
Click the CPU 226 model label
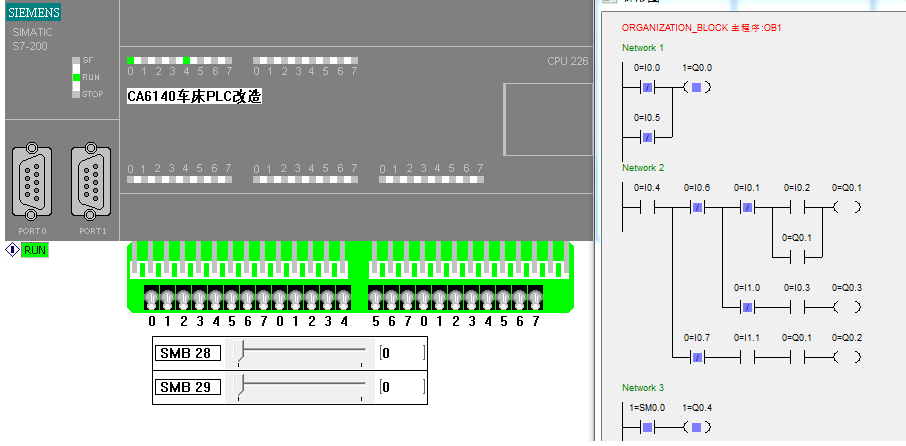point(567,61)
